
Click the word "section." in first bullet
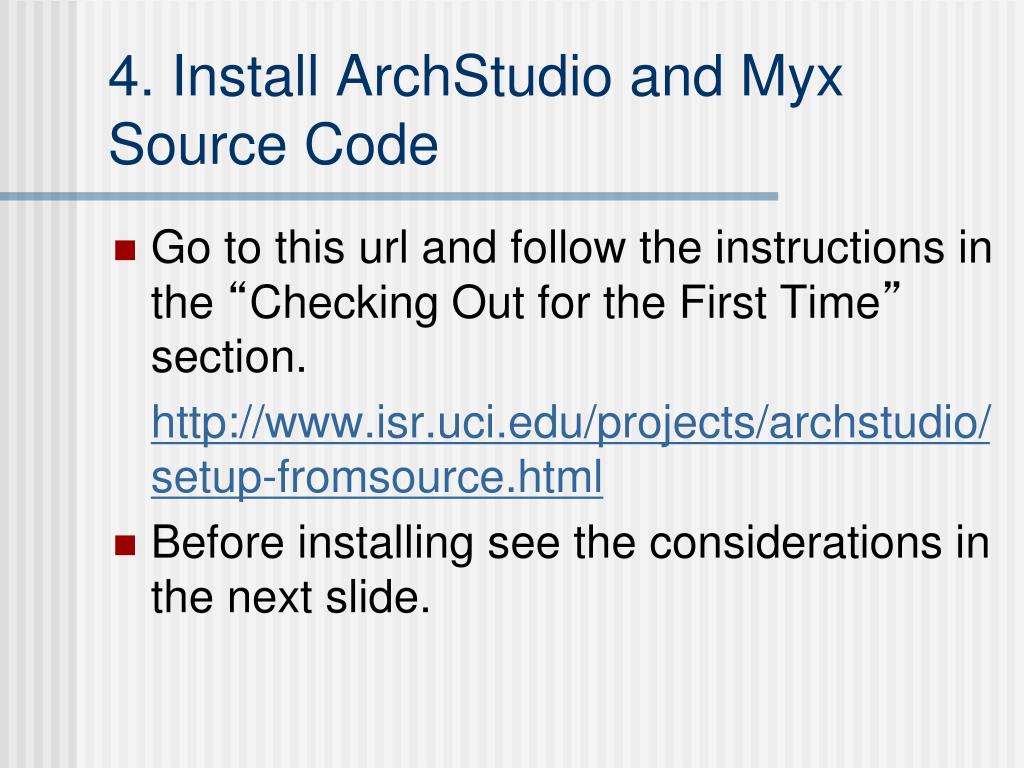coord(229,358)
